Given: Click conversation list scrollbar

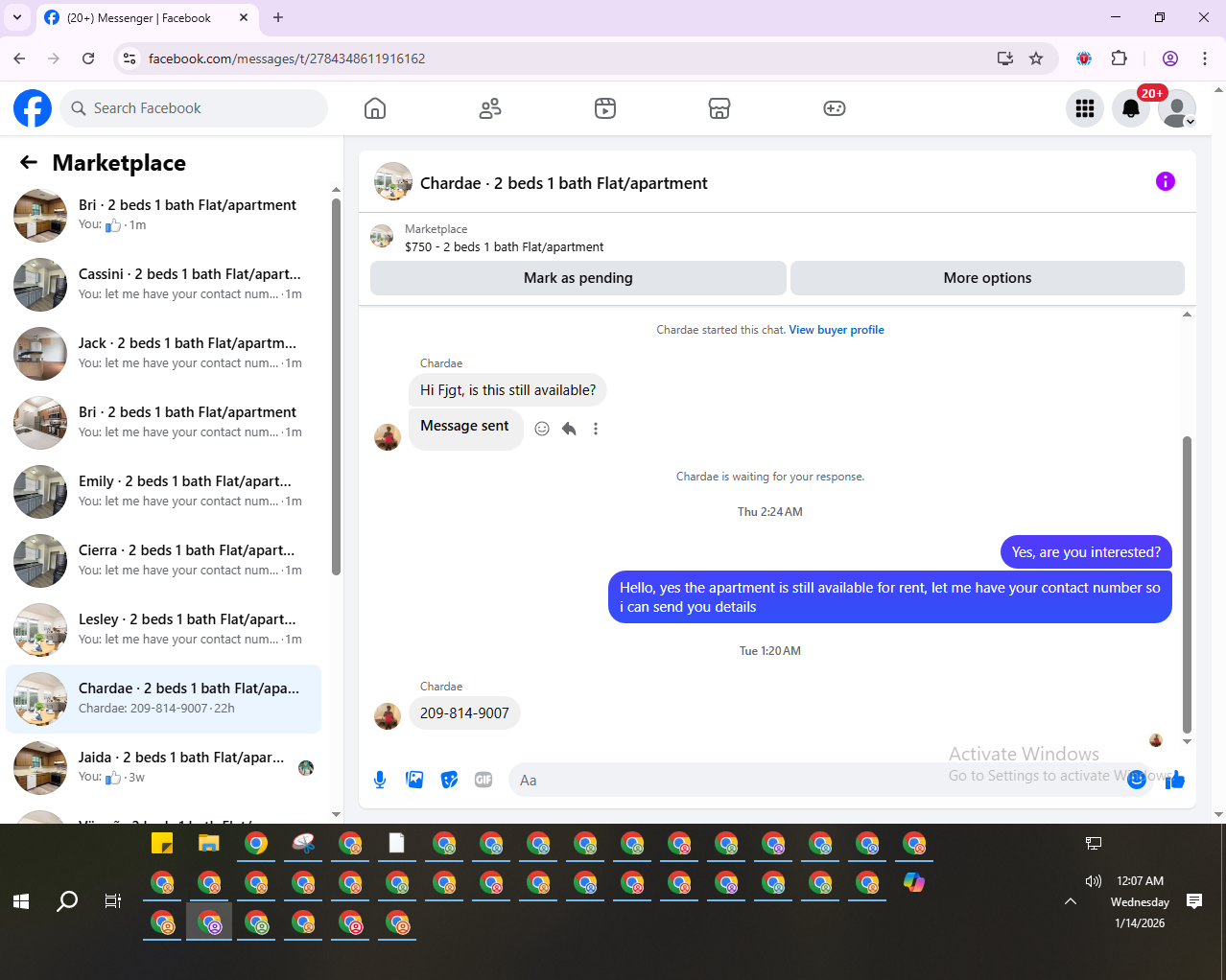Looking at the screenshot, I should (x=336, y=387).
